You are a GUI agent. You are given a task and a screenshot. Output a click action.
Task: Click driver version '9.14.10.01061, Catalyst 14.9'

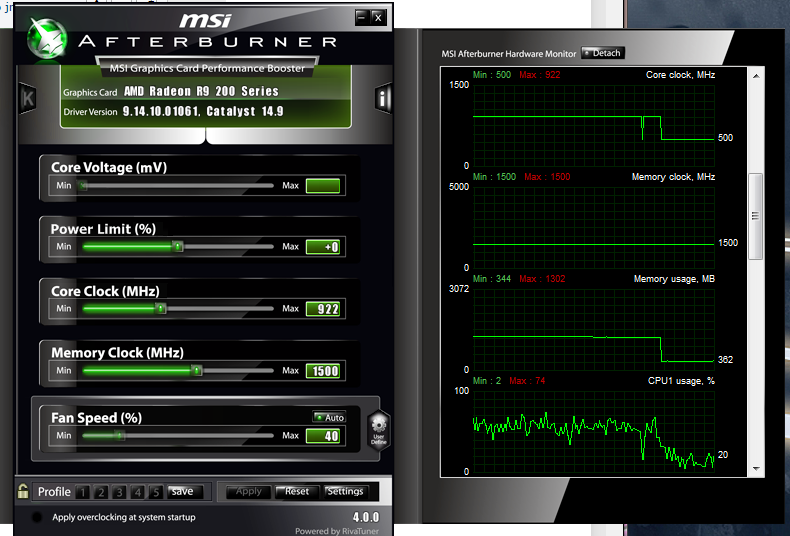[x=203, y=111]
